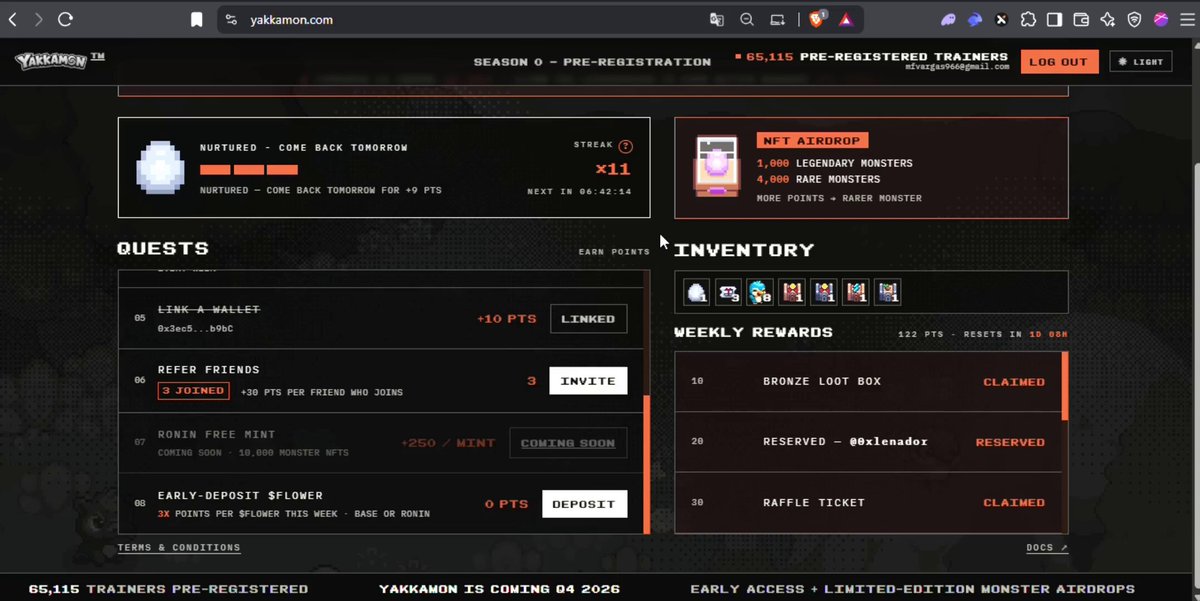Open the browser extensions puzzle icon
This screenshot has height=601, width=1200.
click(x=1027, y=19)
